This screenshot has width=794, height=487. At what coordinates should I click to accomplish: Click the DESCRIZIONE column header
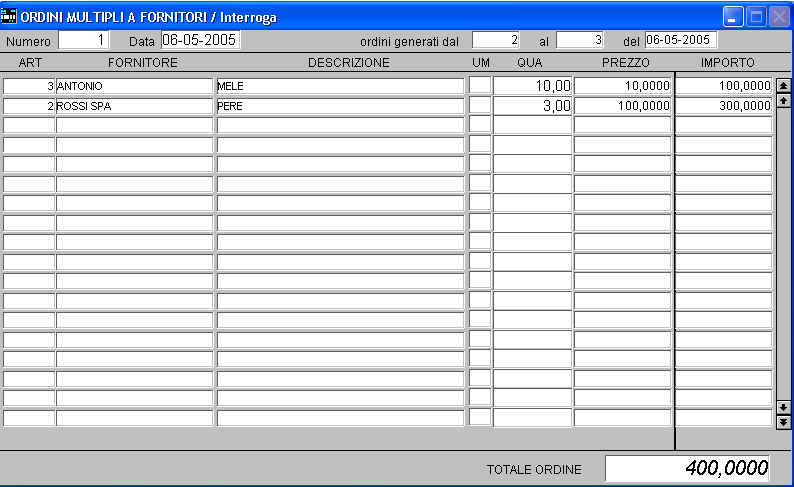[x=349, y=63]
